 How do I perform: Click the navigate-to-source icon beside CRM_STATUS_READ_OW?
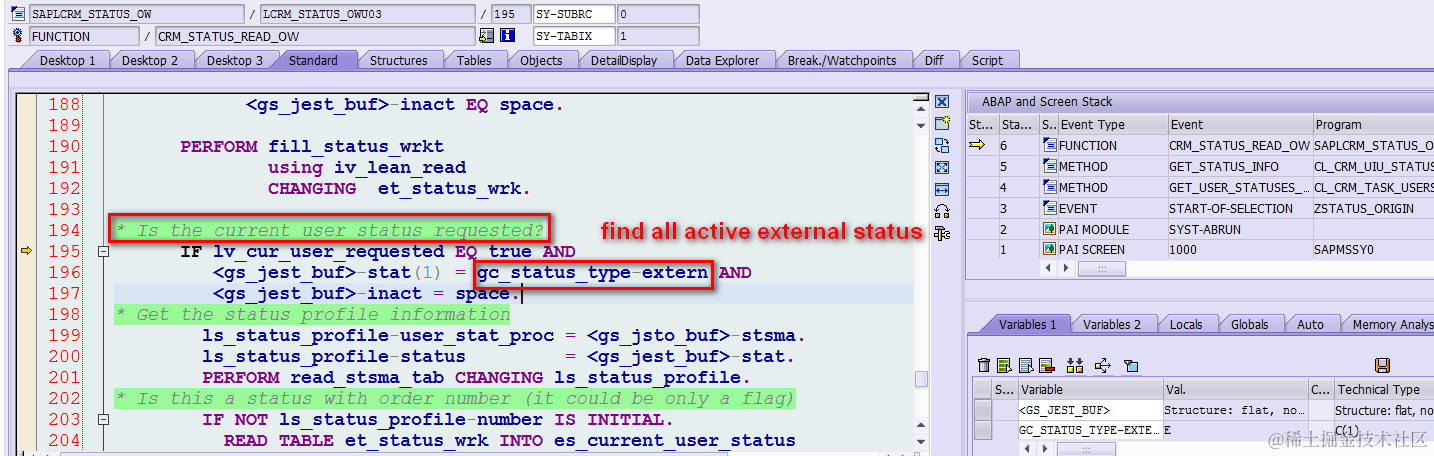click(486, 36)
